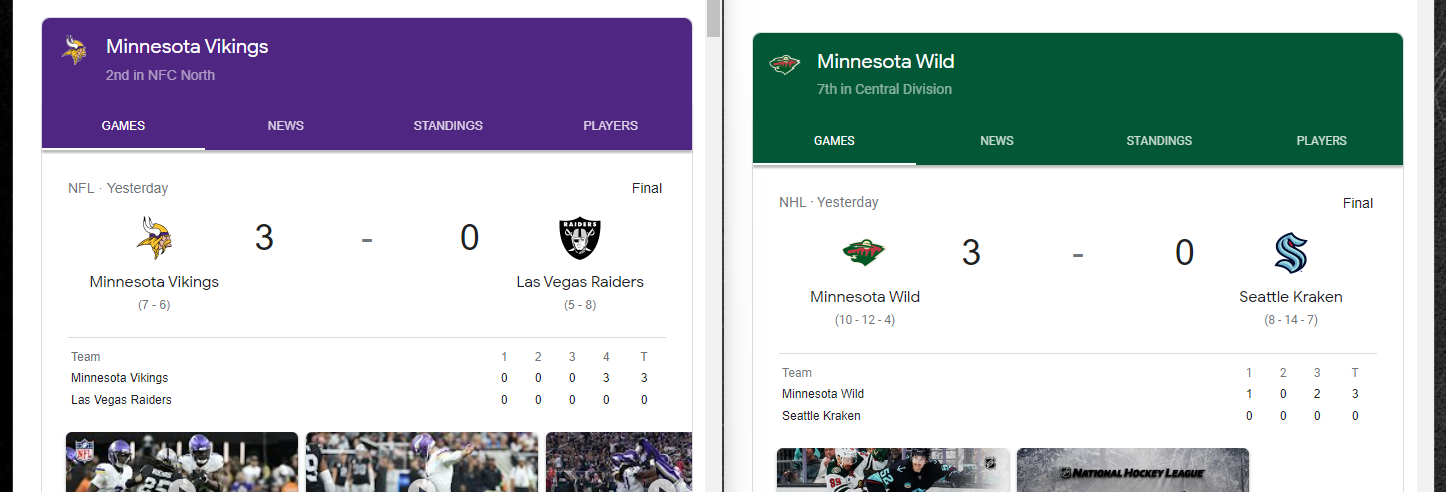Open the Minnesota Wild NEWS tab
The height and width of the screenshot is (492, 1446).
(x=997, y=141)
